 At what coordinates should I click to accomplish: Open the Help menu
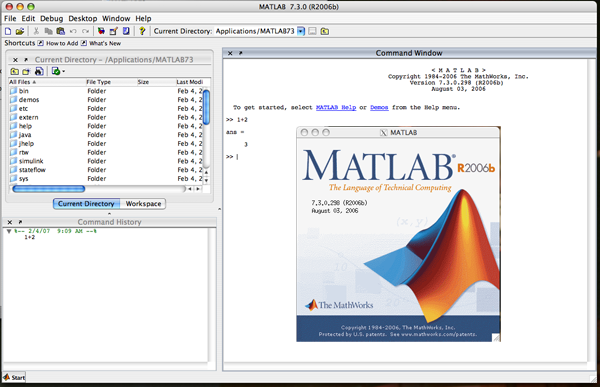tap(143, 18)
